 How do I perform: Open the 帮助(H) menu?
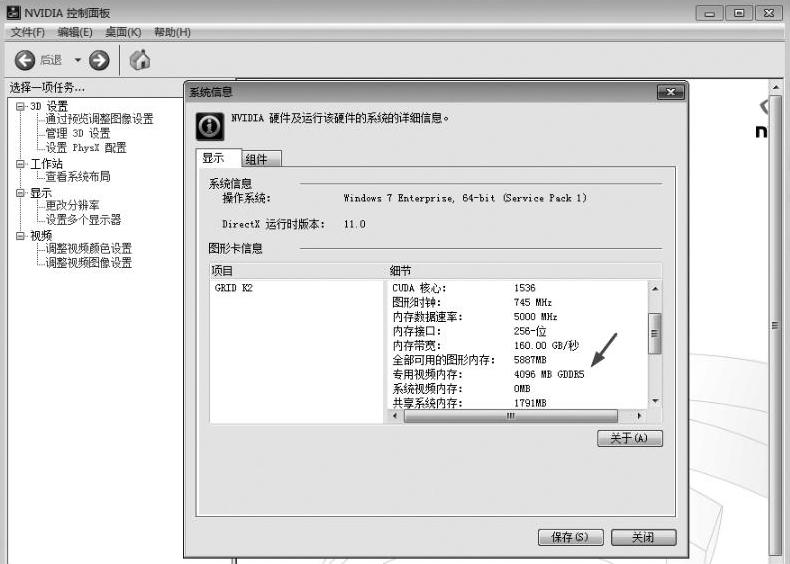point(172,32)
